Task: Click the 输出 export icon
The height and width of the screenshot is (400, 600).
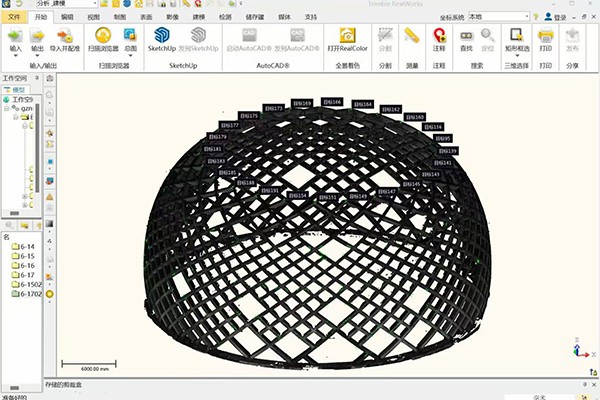Action: 37,39
